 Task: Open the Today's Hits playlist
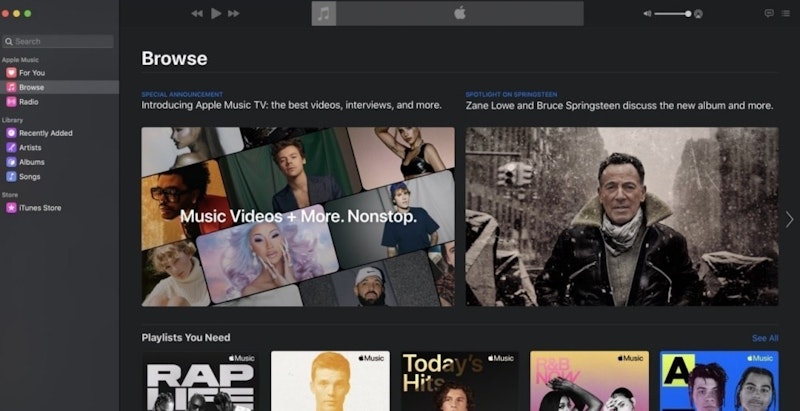pos(460,381)
